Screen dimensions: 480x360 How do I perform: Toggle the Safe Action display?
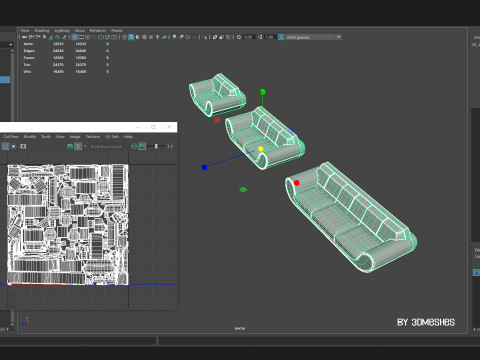pos(107,37)
